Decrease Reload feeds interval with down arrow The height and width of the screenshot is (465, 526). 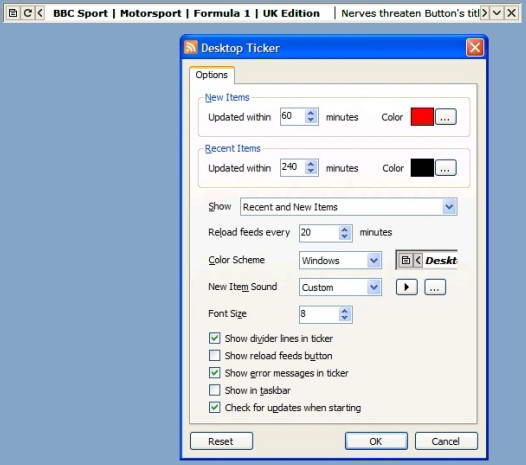point(345,237)
